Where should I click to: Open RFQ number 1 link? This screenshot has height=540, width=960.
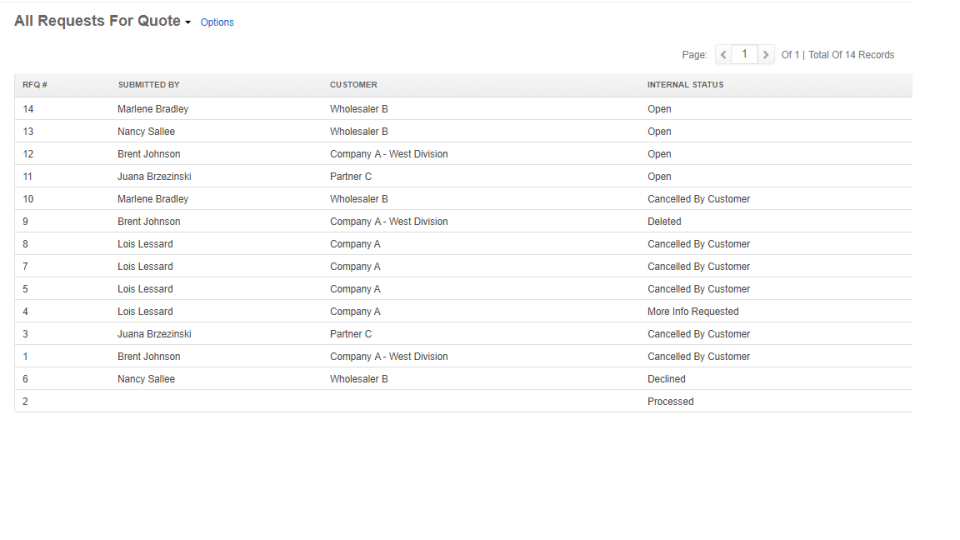coord(25,357)
